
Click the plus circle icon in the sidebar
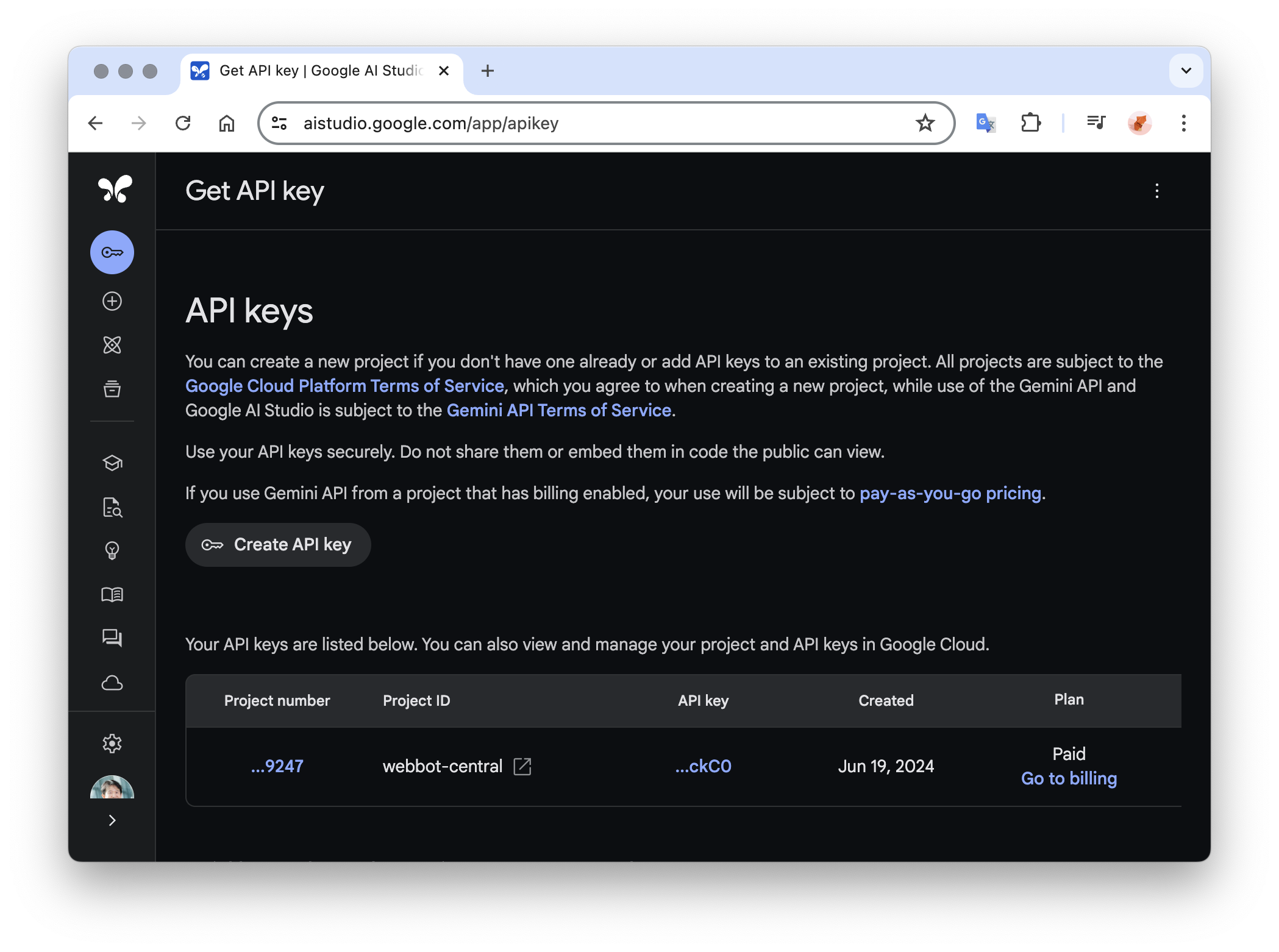pyautogui.click(x=112, y=301)
